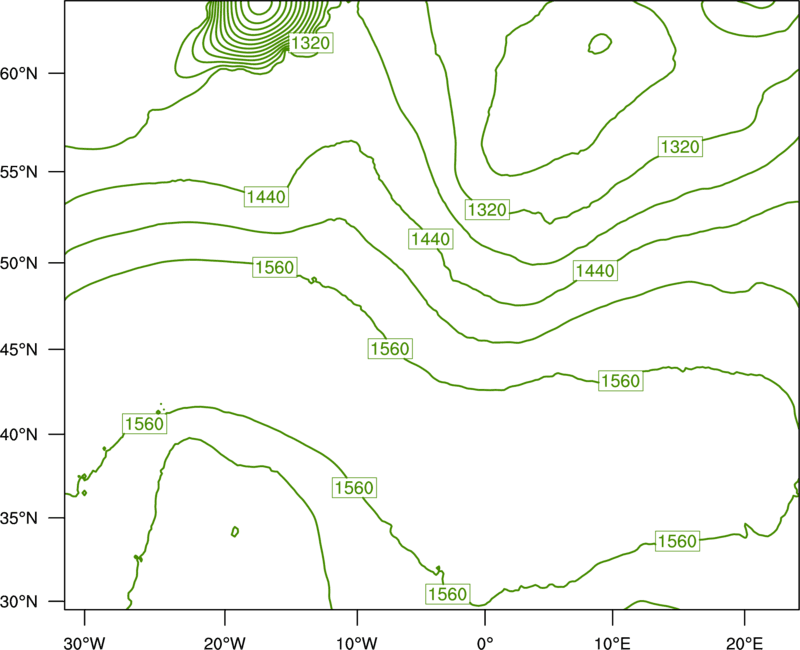800x650 pixels.
Task: Click the 10°W longitude axis label
Action: coord(357,643)
